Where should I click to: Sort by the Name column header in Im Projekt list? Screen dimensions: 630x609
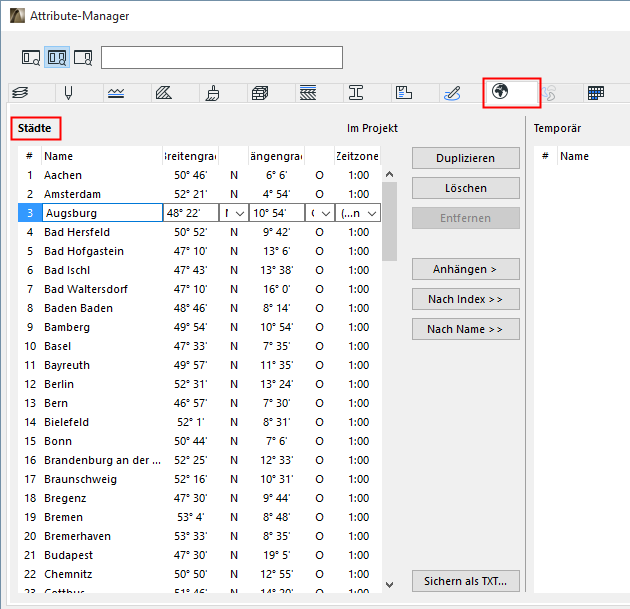point(102,156)
